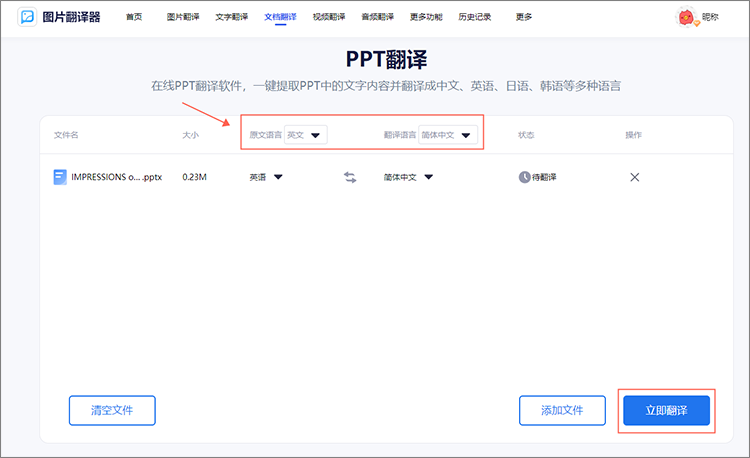Viewport: 750px width, 458px height.
Task: Click the swap languages arrows icon
Action: (350, 177)
